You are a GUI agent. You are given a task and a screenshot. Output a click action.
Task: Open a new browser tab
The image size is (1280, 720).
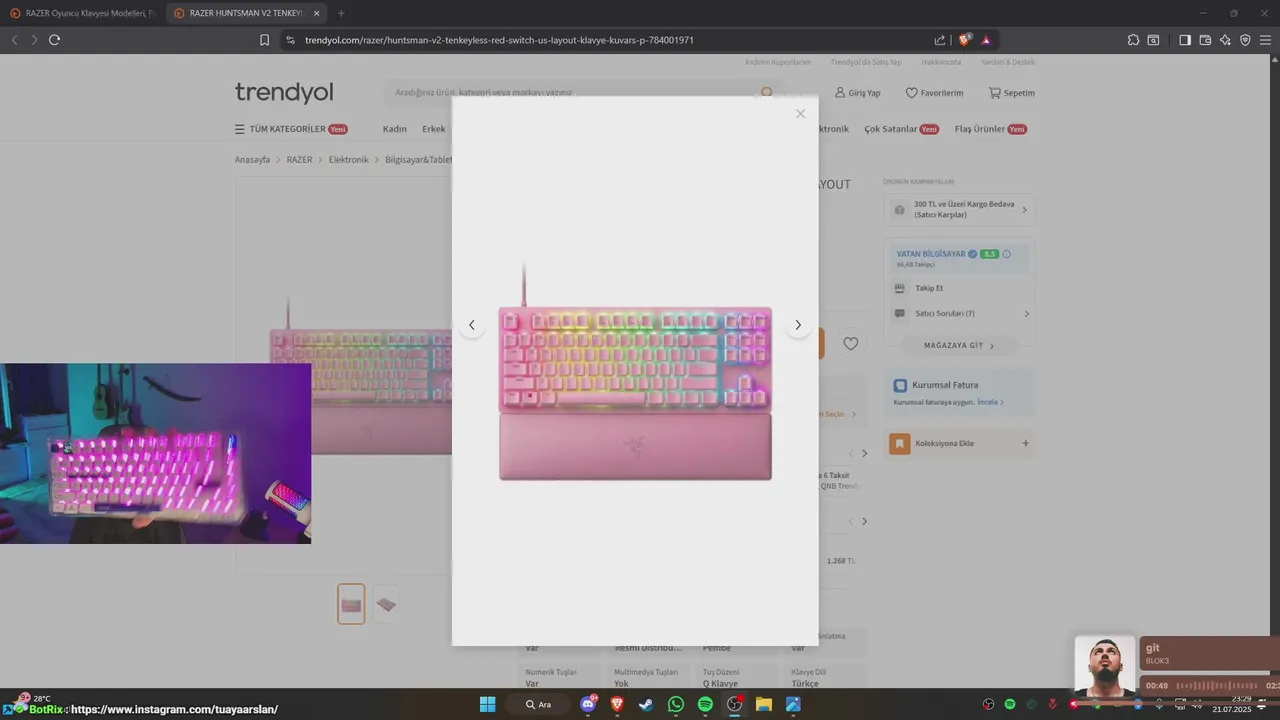pos(341,13)
